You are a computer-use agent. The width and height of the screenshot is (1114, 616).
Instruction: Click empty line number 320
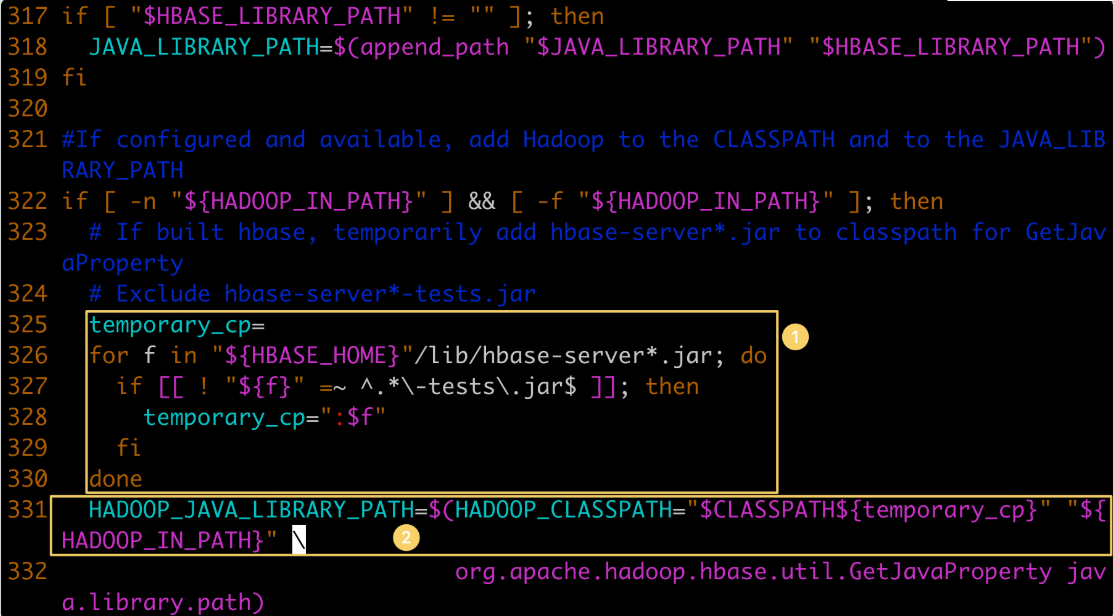[28, 109]
